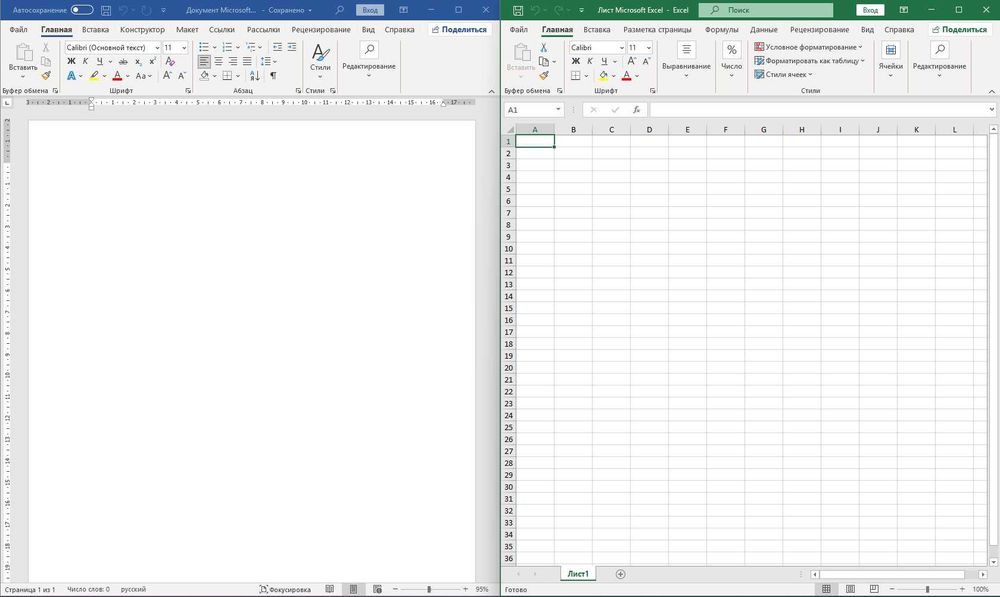Open Excel Data tab (Данные)
The image size is (1000, 597).
click(x=763, y=29)
